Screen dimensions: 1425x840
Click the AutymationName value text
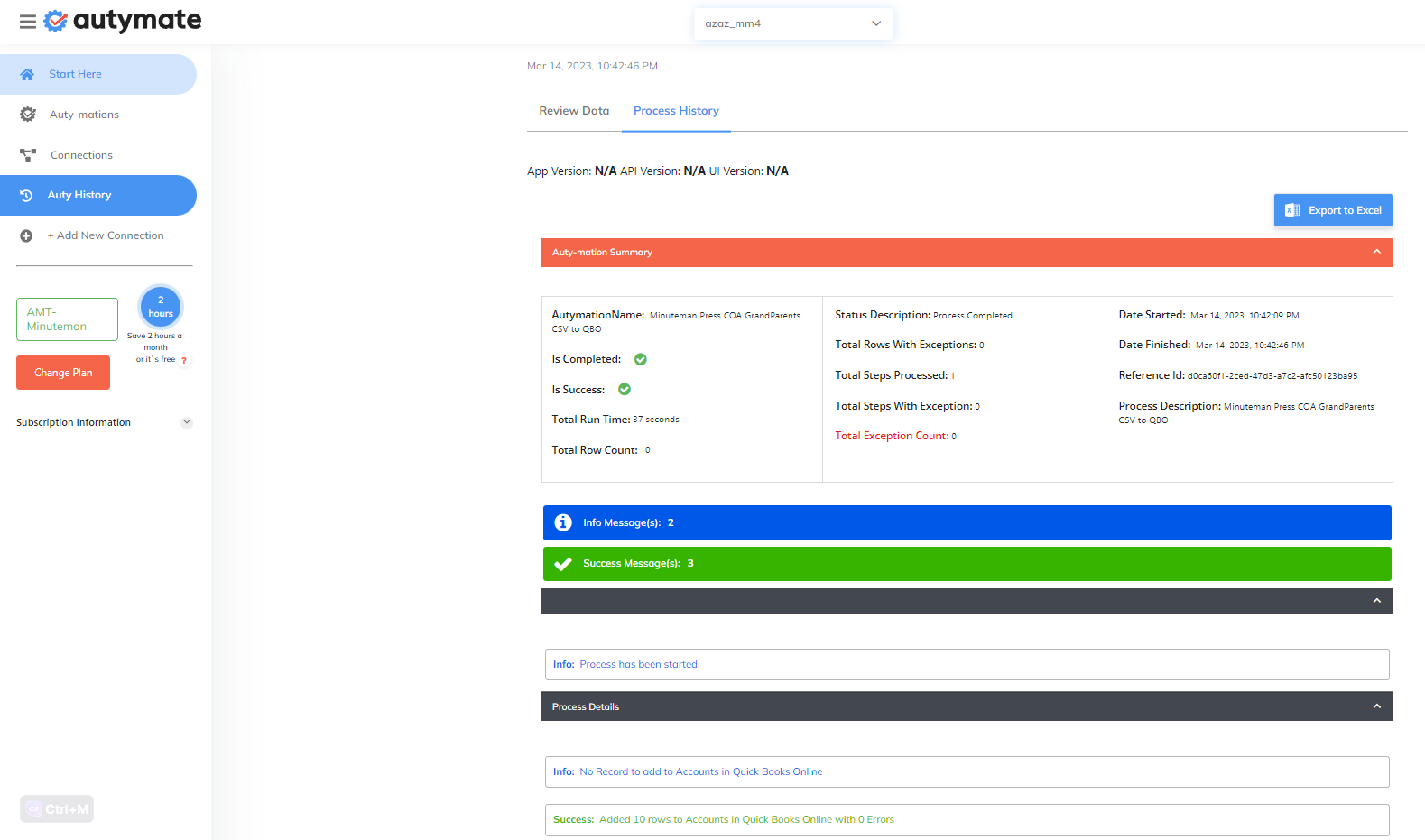(676, 322)
